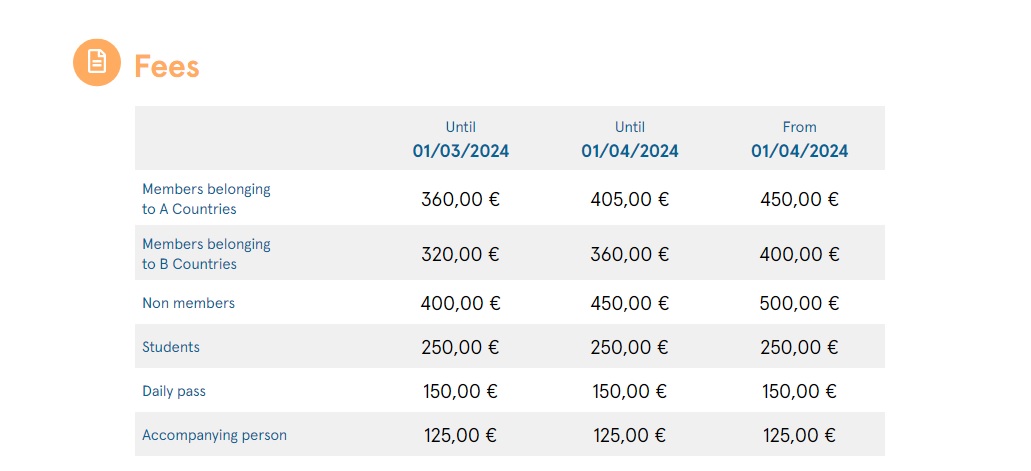Click the Fees heading
Screen dimensions: 1031x471
pos(167,66)
